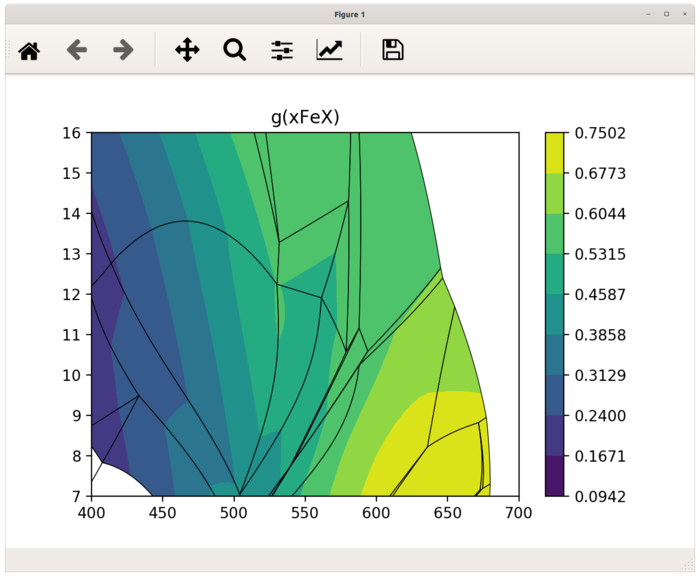Close the Figure 1 window
The height and width of the screenshot is (577, 700).
tap(685, 14)
